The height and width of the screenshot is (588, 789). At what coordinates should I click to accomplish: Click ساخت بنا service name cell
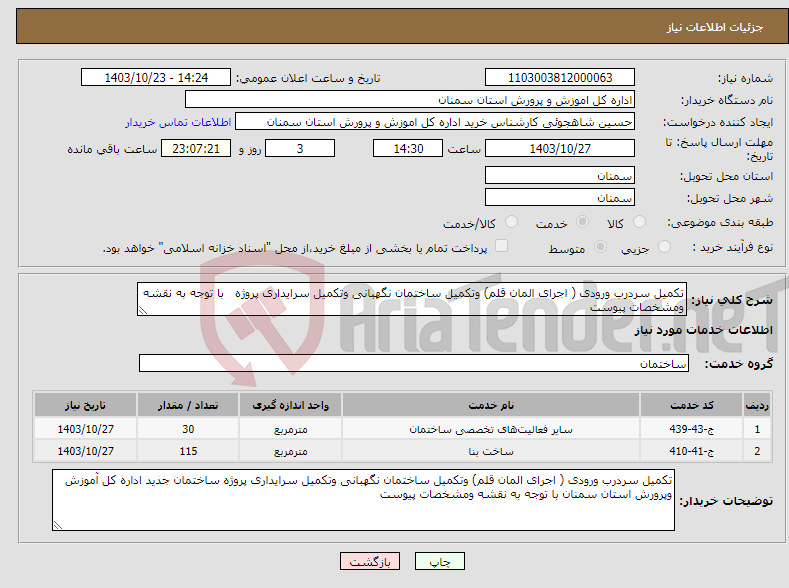(x=491, y=451)
